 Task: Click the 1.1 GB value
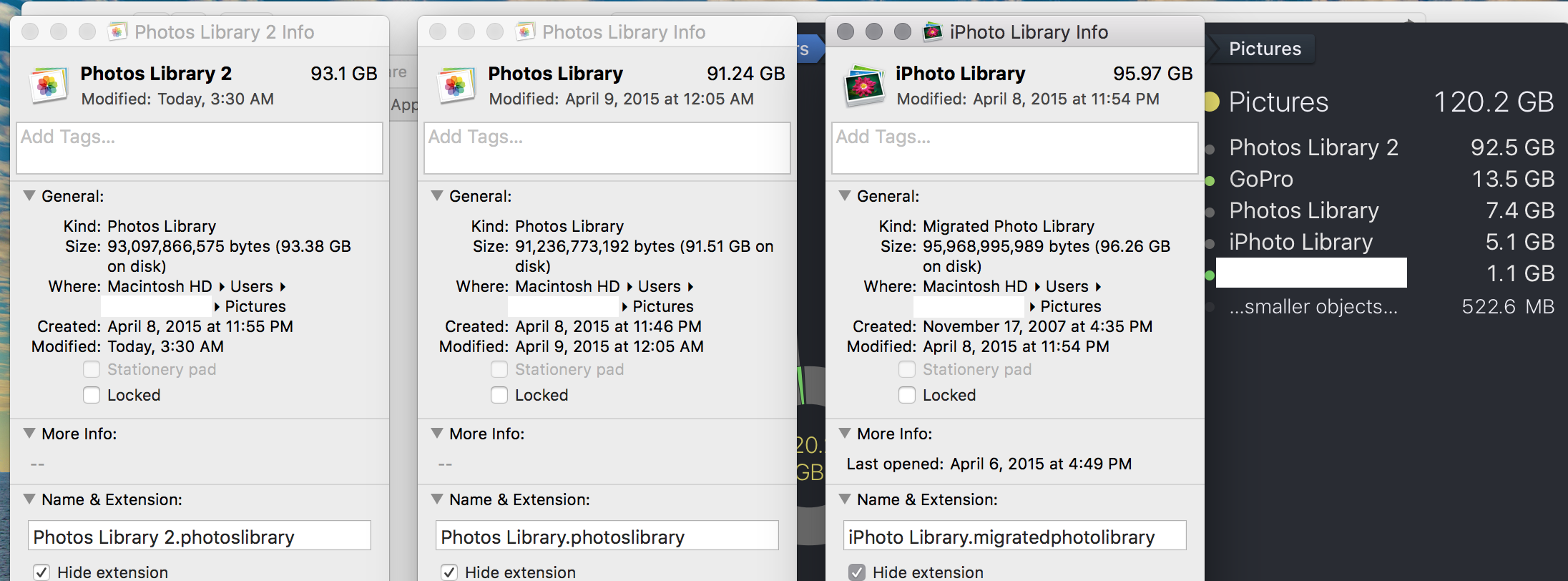point(1521,273)
